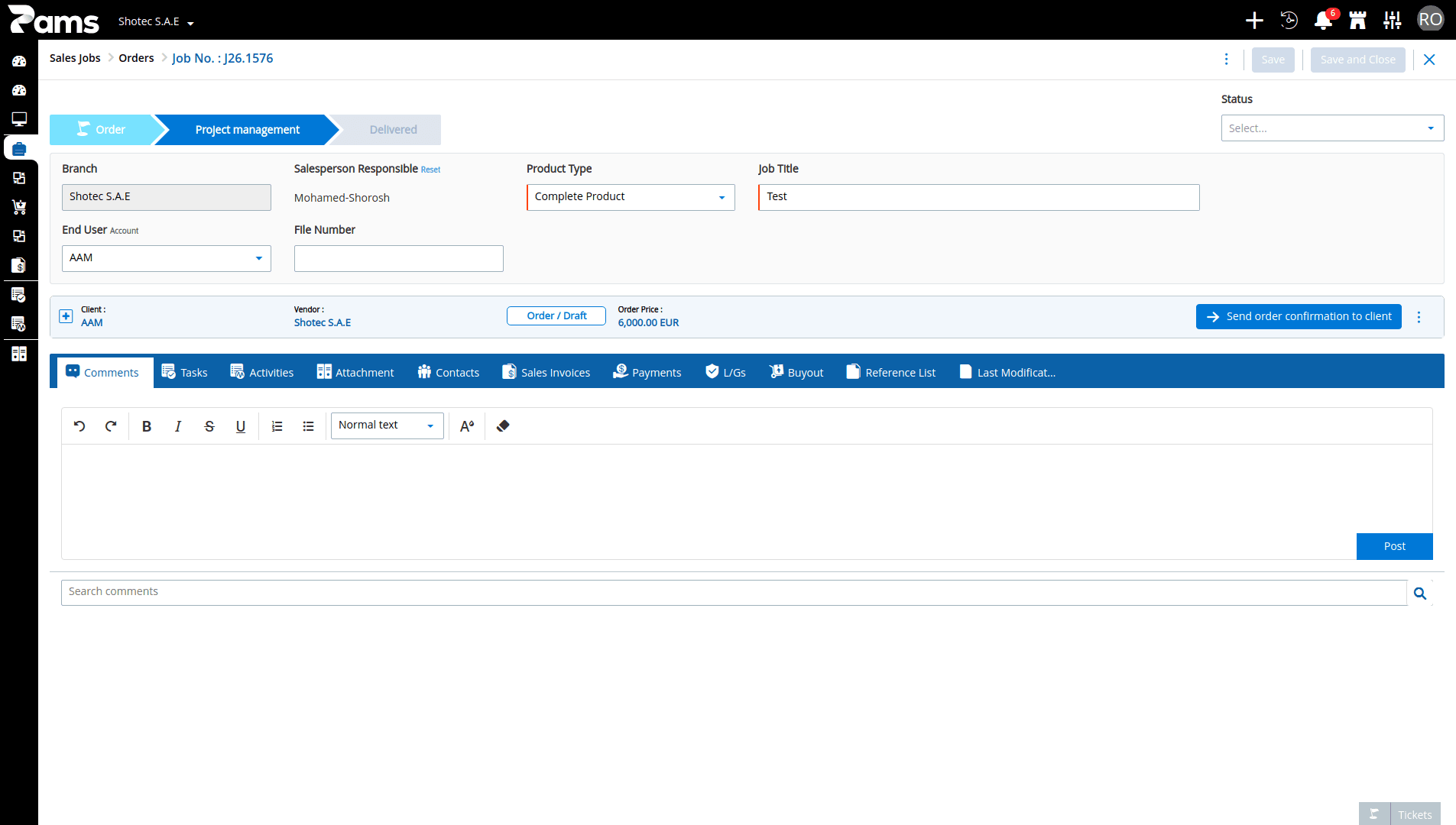Switch to the Activities tab
Image resolution: width=1456 pixels, height=825 pixels.
tap(262, 373)
